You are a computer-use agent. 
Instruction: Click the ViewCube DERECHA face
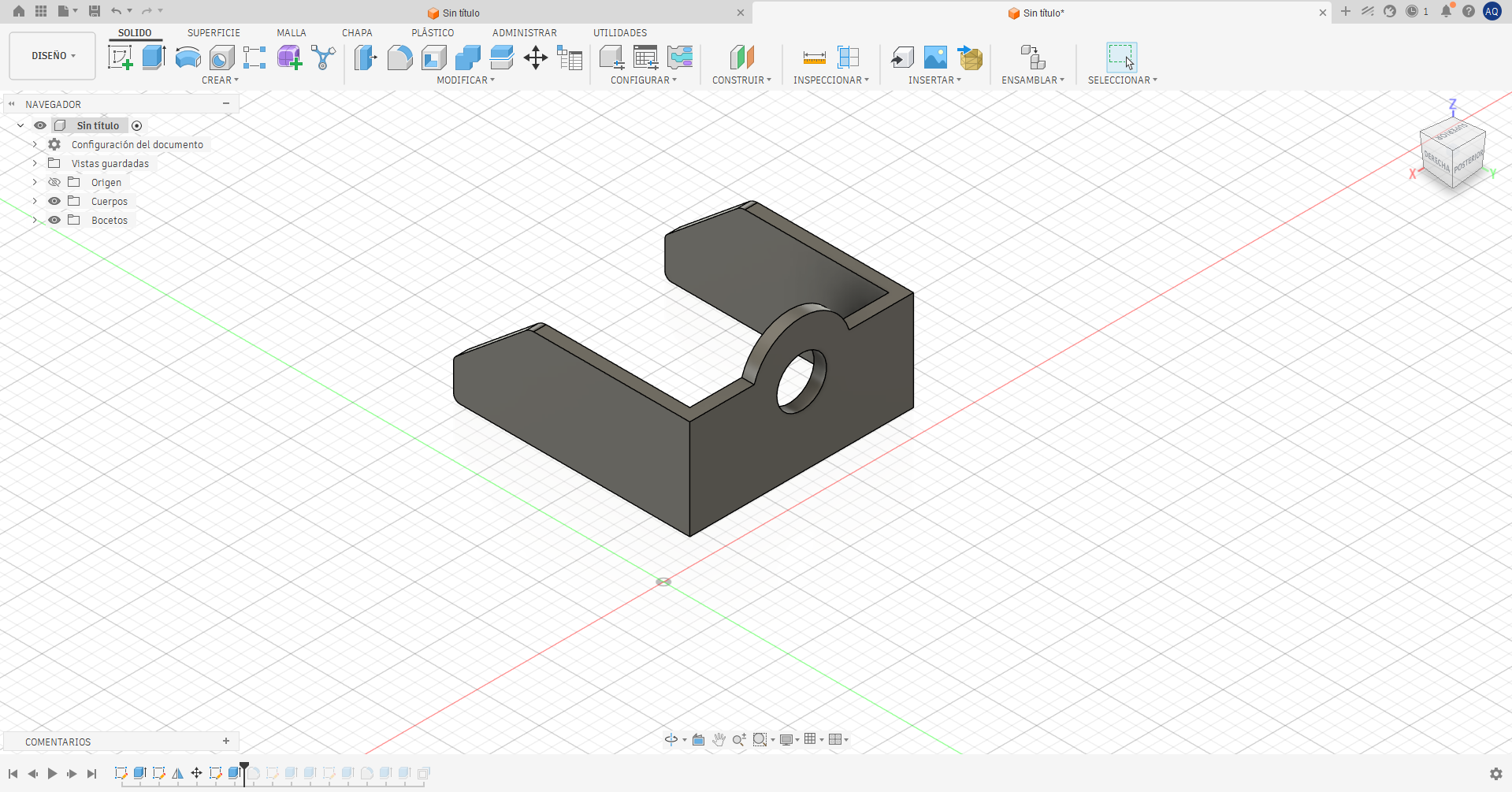[1437, 162]
